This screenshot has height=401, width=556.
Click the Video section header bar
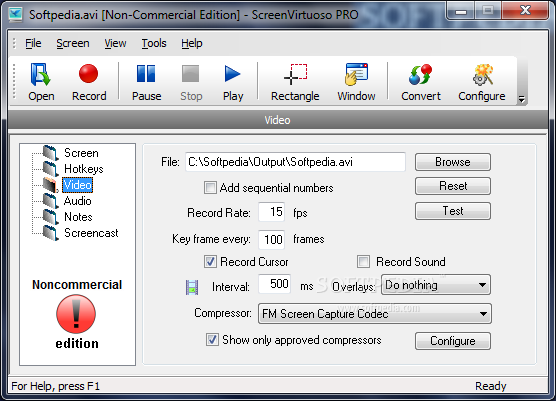tap(278, 120)
